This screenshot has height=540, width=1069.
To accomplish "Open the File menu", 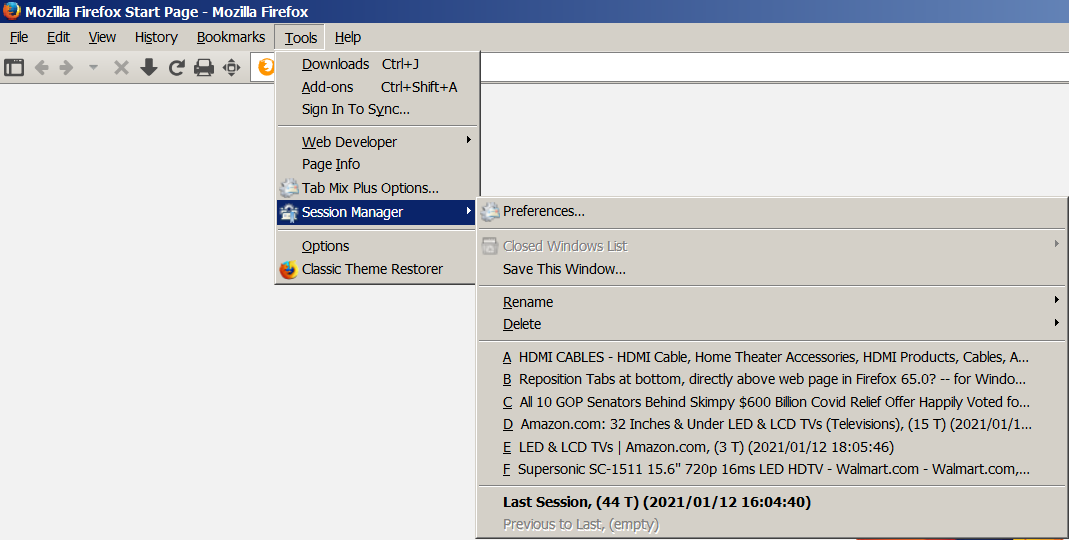I will [19, 38].
